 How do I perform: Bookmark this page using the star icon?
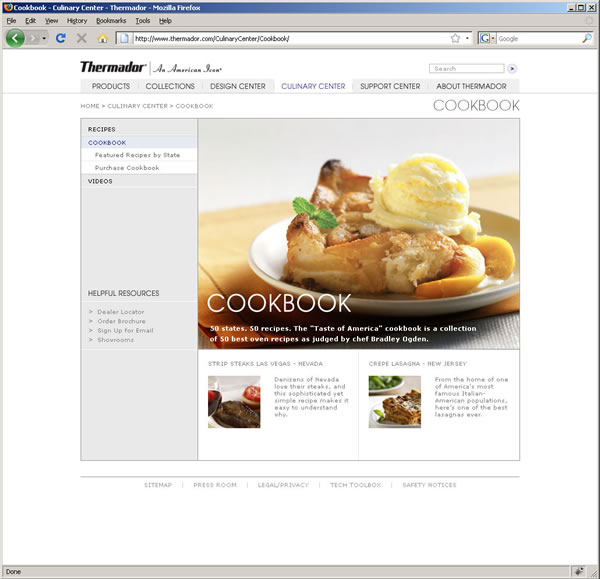[455, 38]
